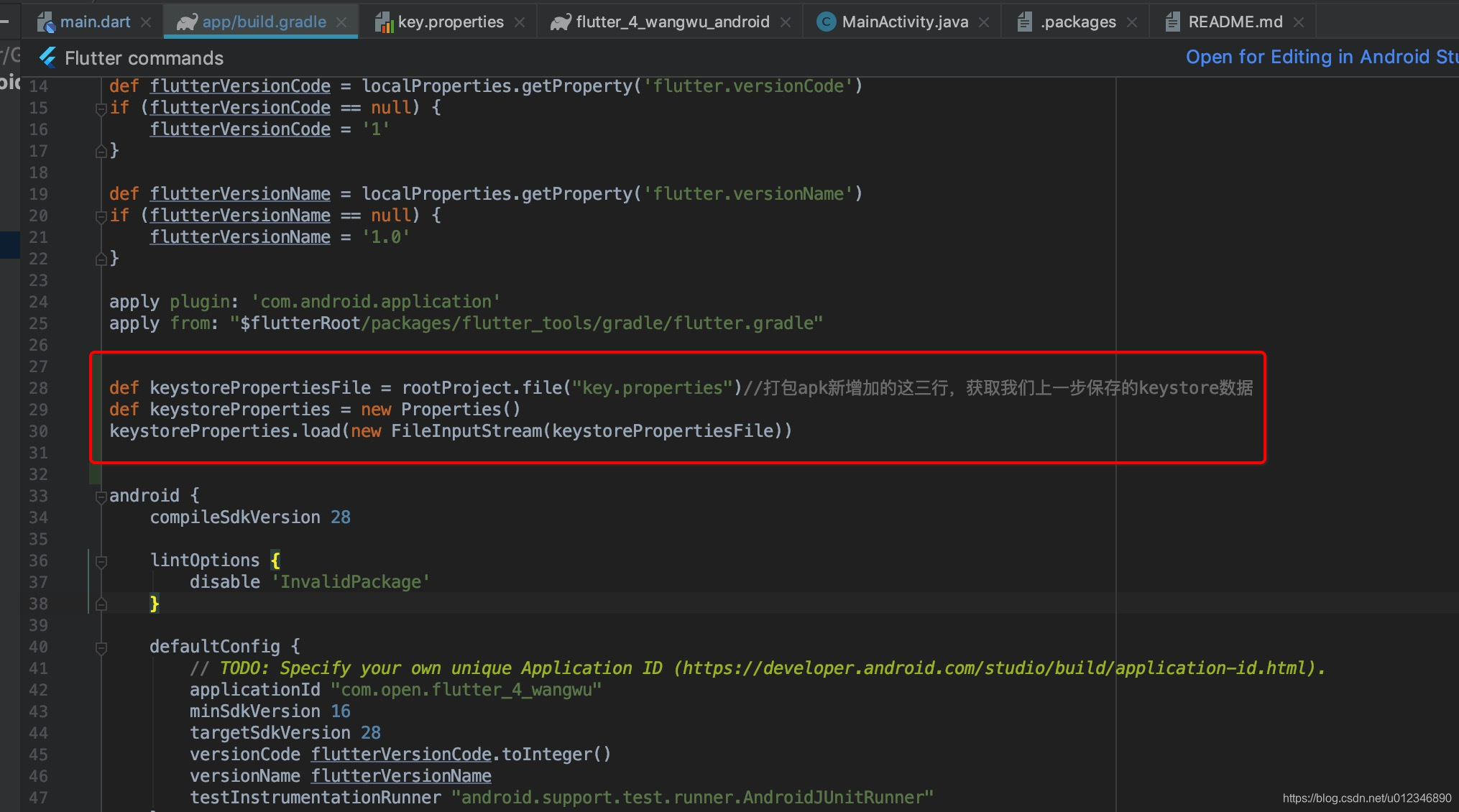Click the text file icon on .packages tab
1459x812 pixels.
pos(1025,22)
